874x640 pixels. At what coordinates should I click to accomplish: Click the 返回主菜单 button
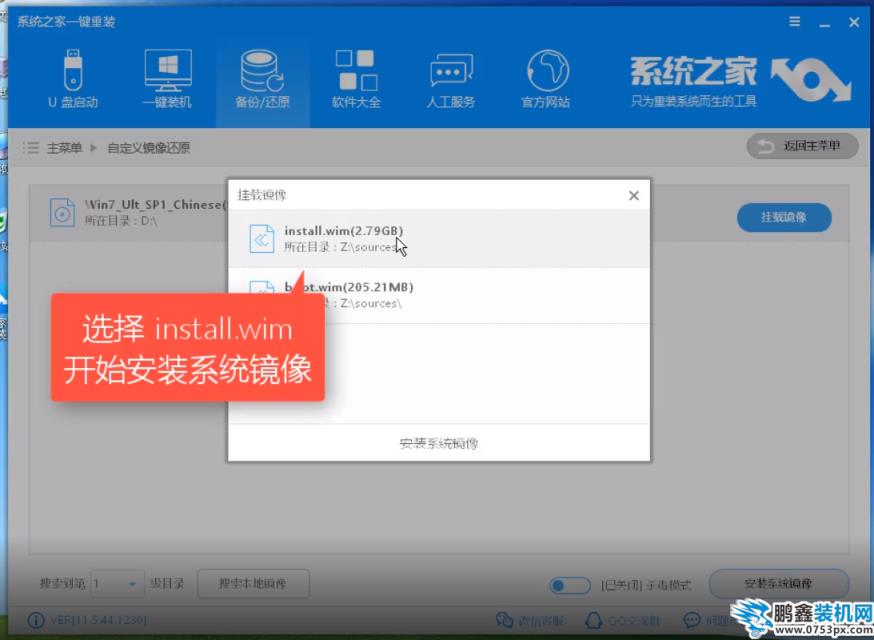coord(802,146)
